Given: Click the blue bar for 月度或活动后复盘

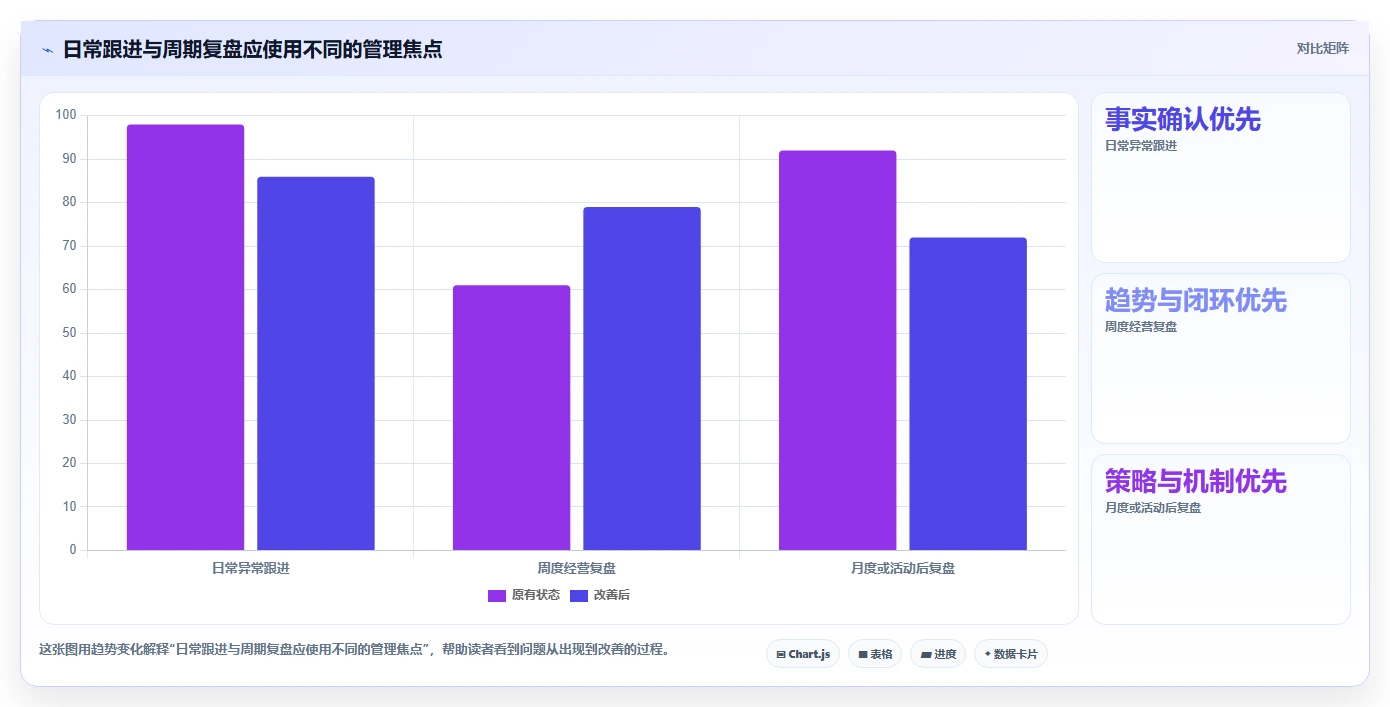Looking at the screenshot, I should click(x=968, y=394).
